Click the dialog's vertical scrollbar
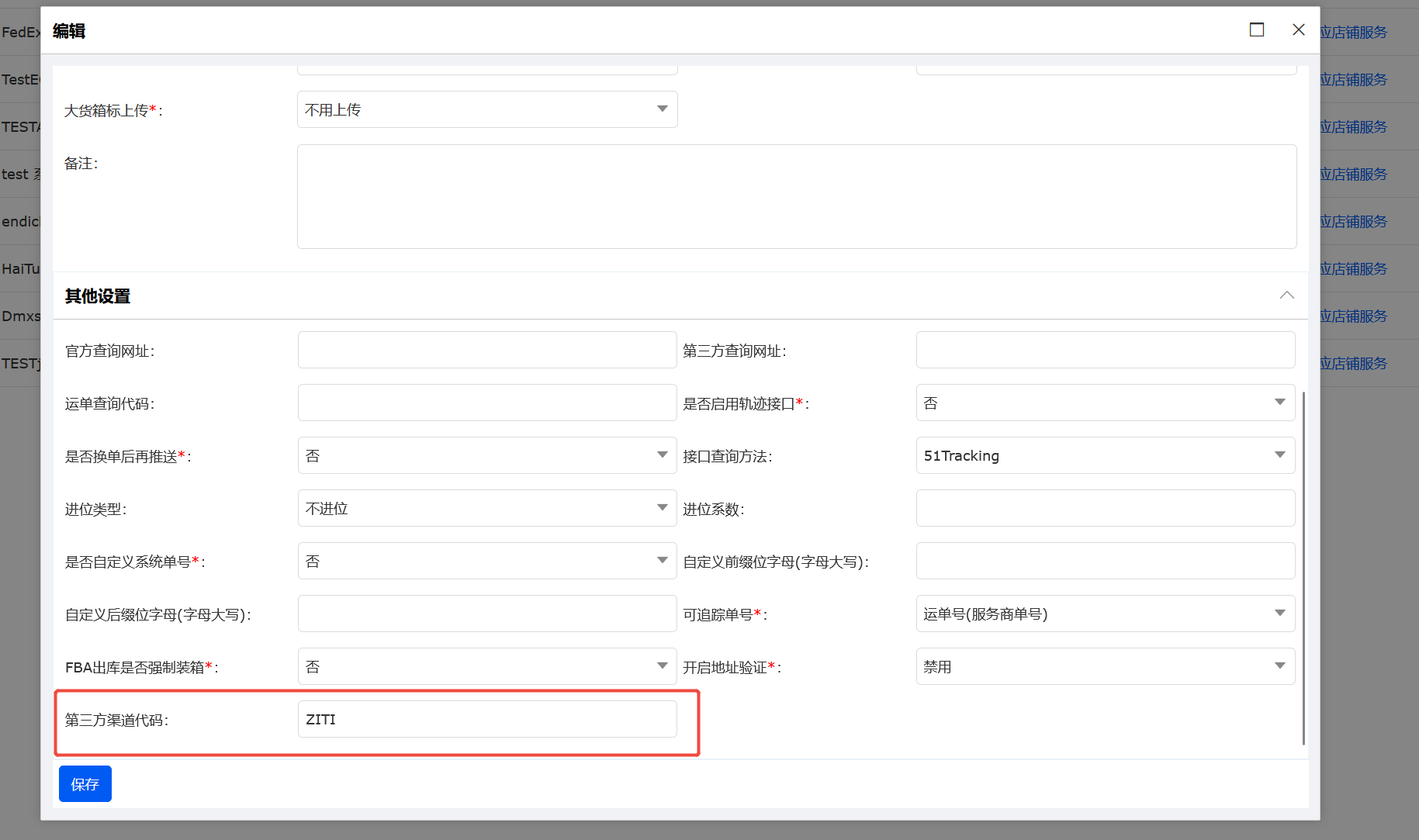 (x=1303, y=568)
